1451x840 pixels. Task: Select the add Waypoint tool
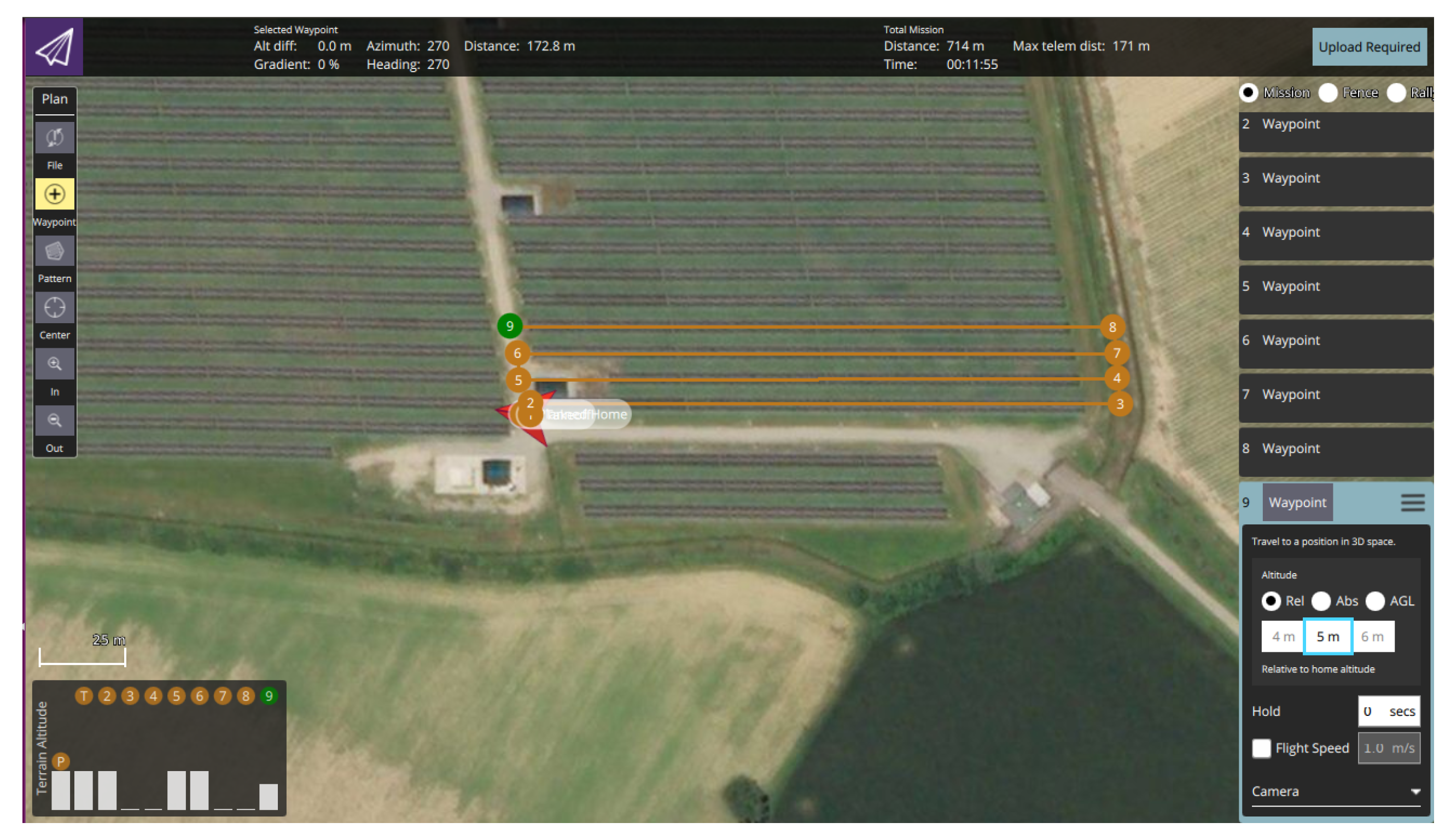point(55,194)
